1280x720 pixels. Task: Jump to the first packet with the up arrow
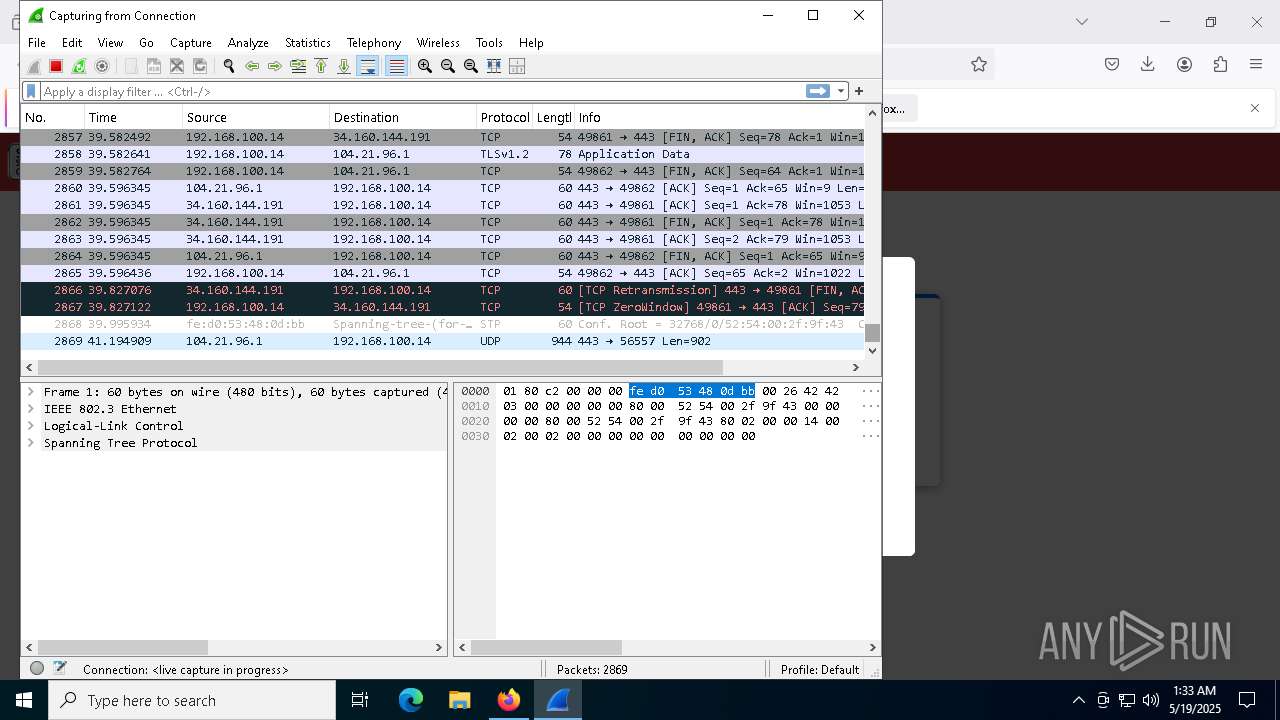[x=321, y=66]
